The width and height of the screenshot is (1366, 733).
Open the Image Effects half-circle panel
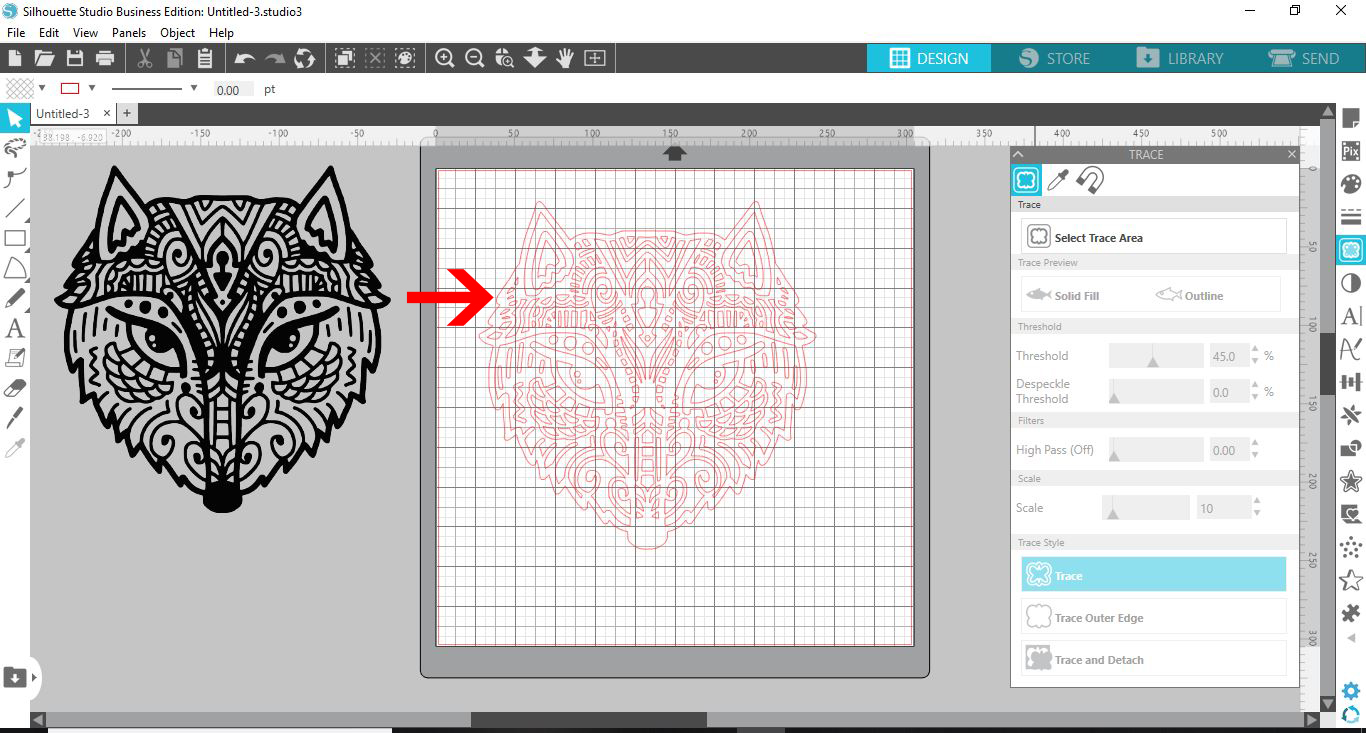tap(1351, 283)
